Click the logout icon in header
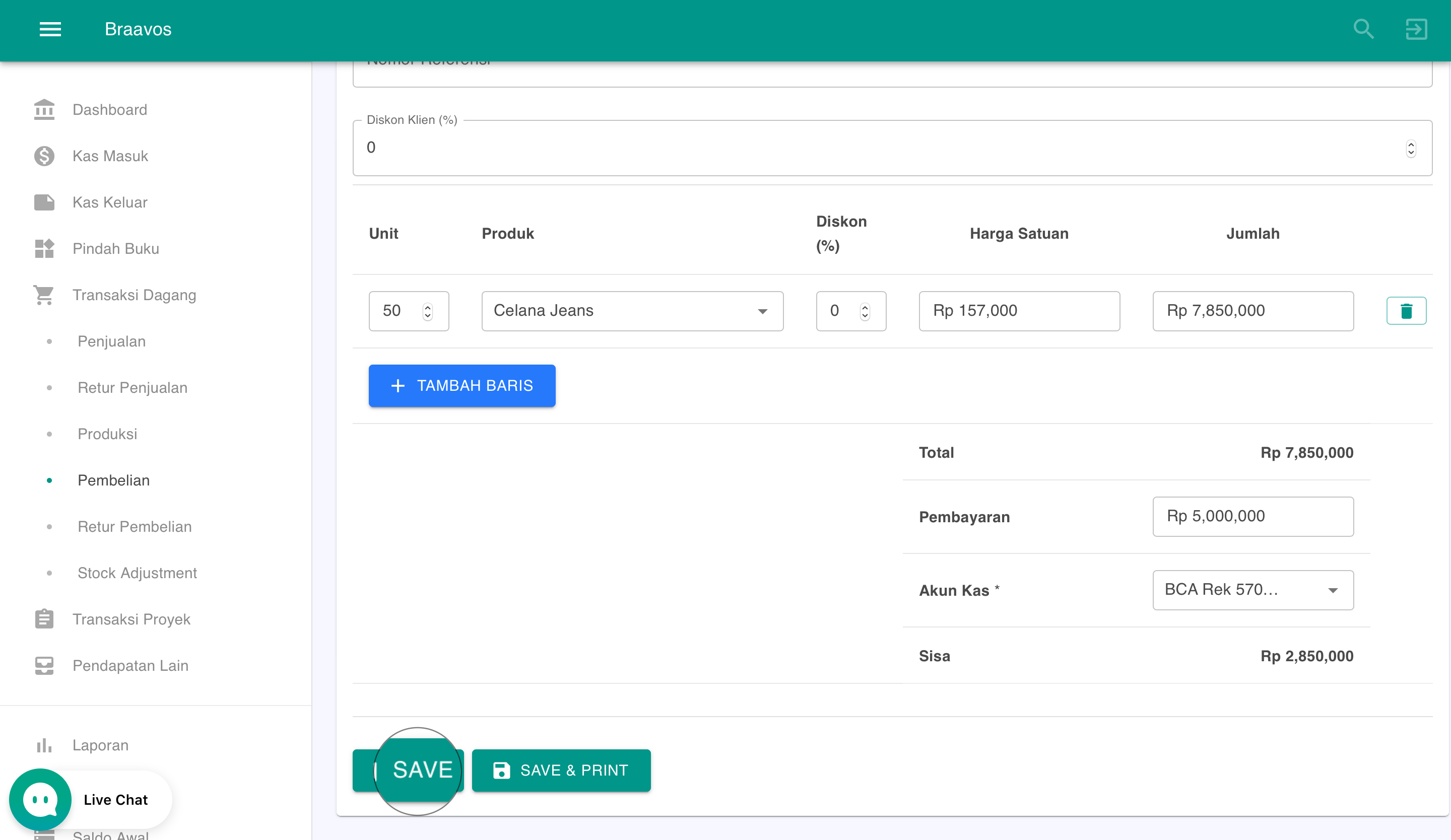The height and width of the screenshot is (840, 1451). pos(1416,29)
